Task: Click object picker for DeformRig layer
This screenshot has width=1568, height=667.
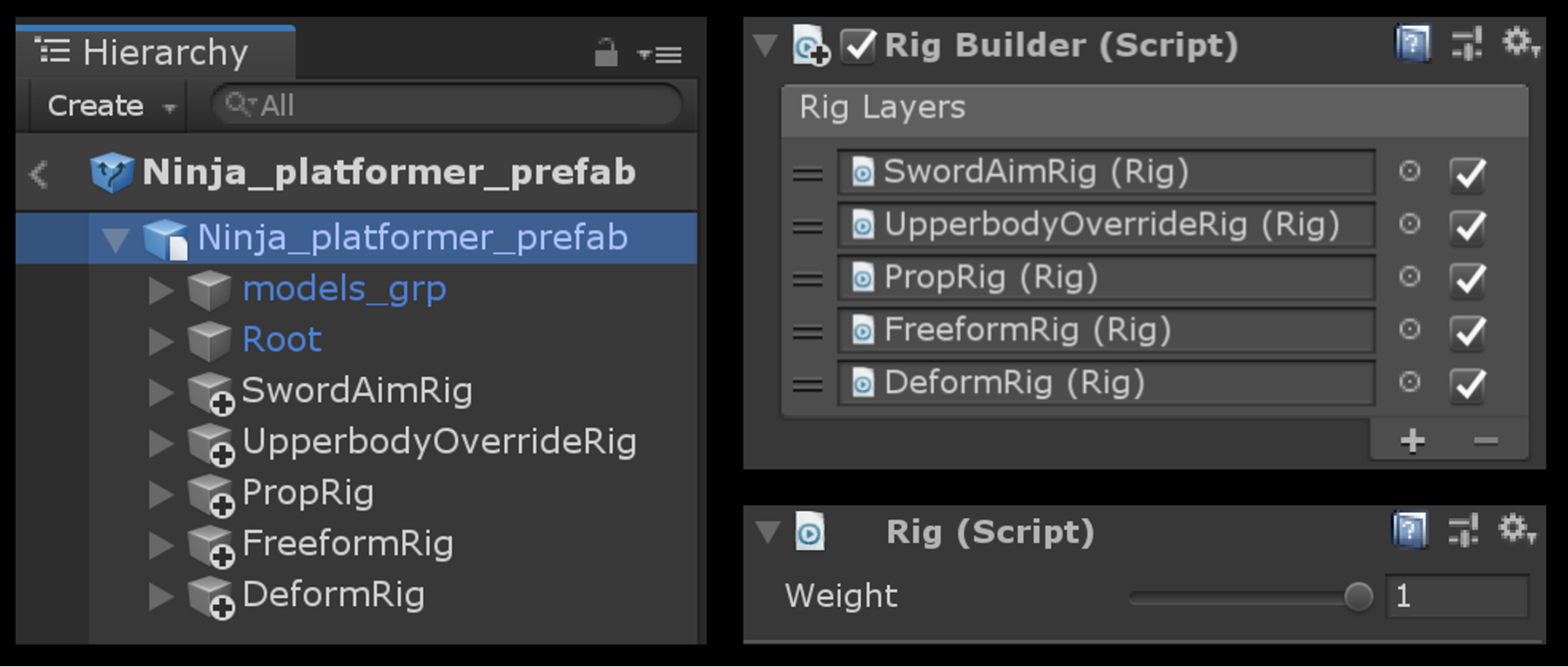Action: [x=1410, y=382]
